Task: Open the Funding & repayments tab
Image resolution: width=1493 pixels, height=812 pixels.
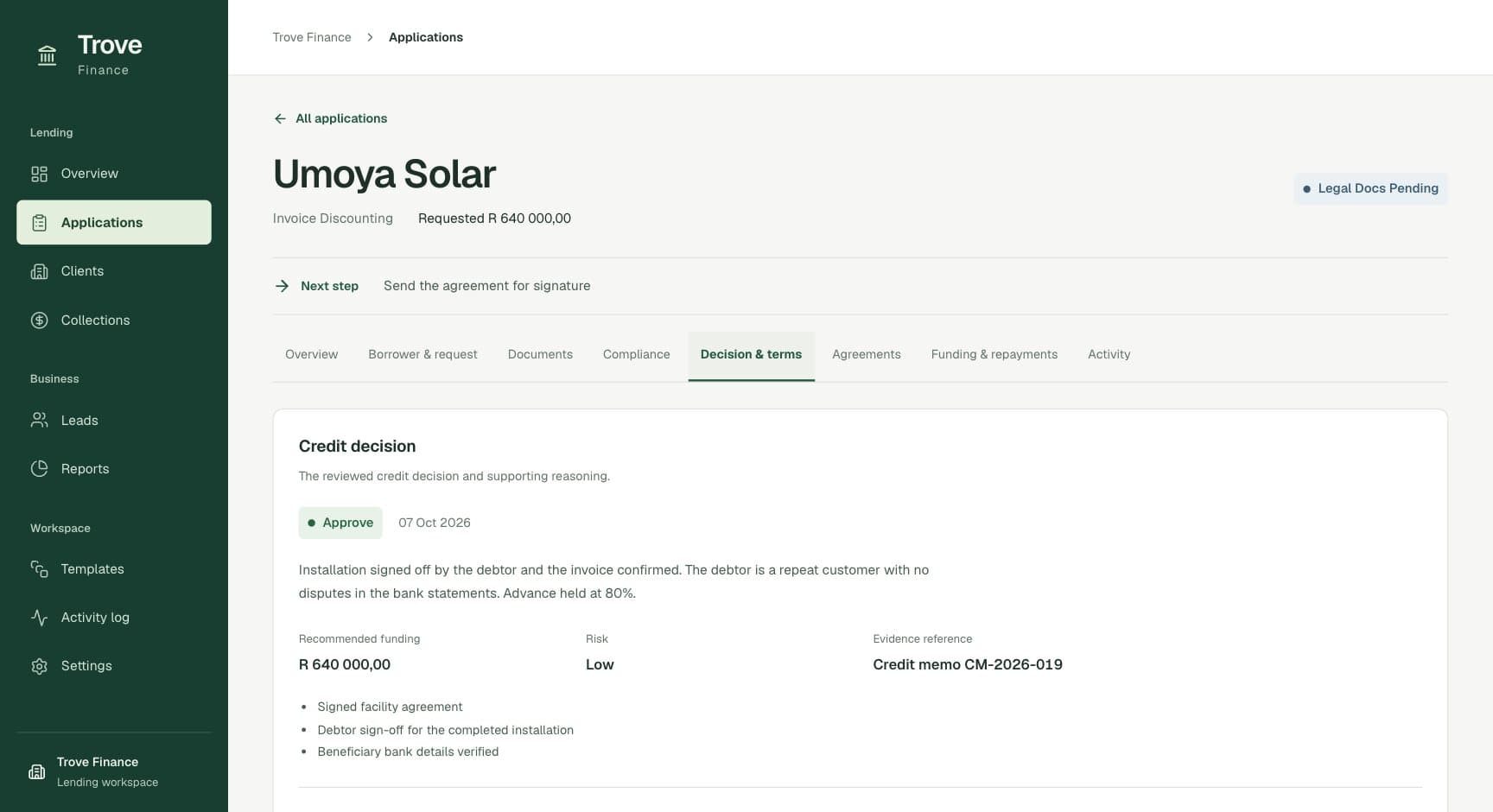Action: pyautogui.click(x=994, y=355)
